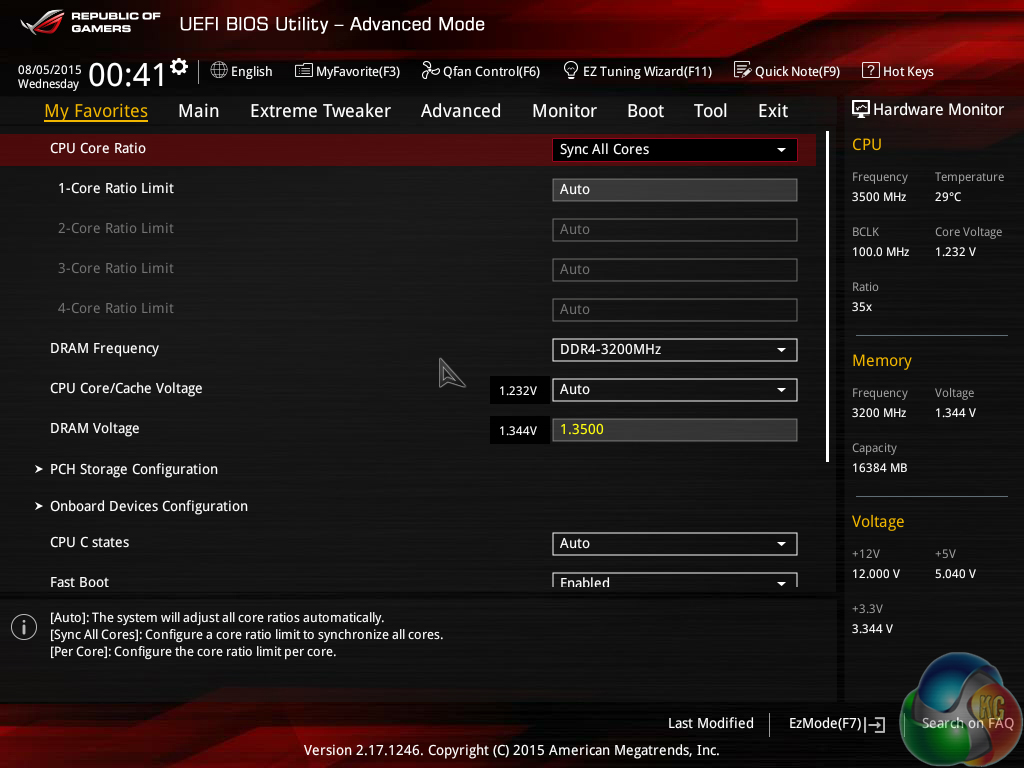Click the 3200 MHz memory frequency reading
The height and width of the screenshot is (768, 1024).
click(878, 413)
